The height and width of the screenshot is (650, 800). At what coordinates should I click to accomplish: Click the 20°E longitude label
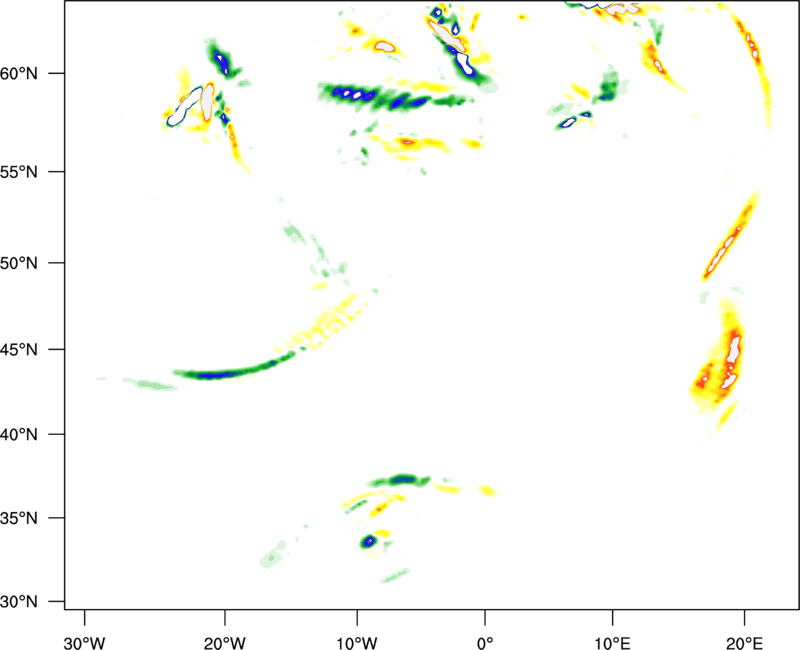coord(744,643)
